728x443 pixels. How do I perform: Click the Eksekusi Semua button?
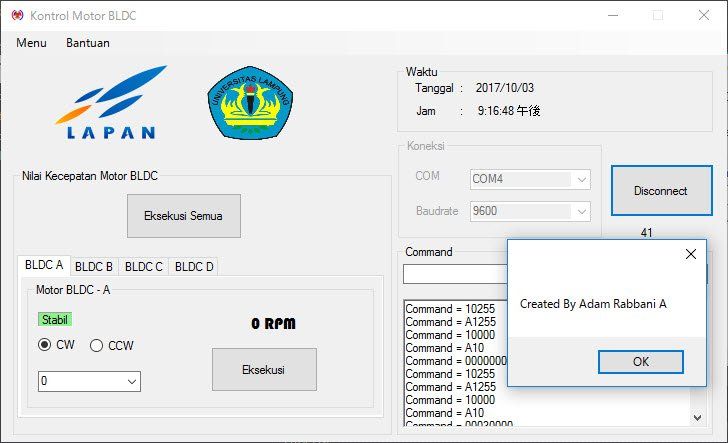click(184, 216)
